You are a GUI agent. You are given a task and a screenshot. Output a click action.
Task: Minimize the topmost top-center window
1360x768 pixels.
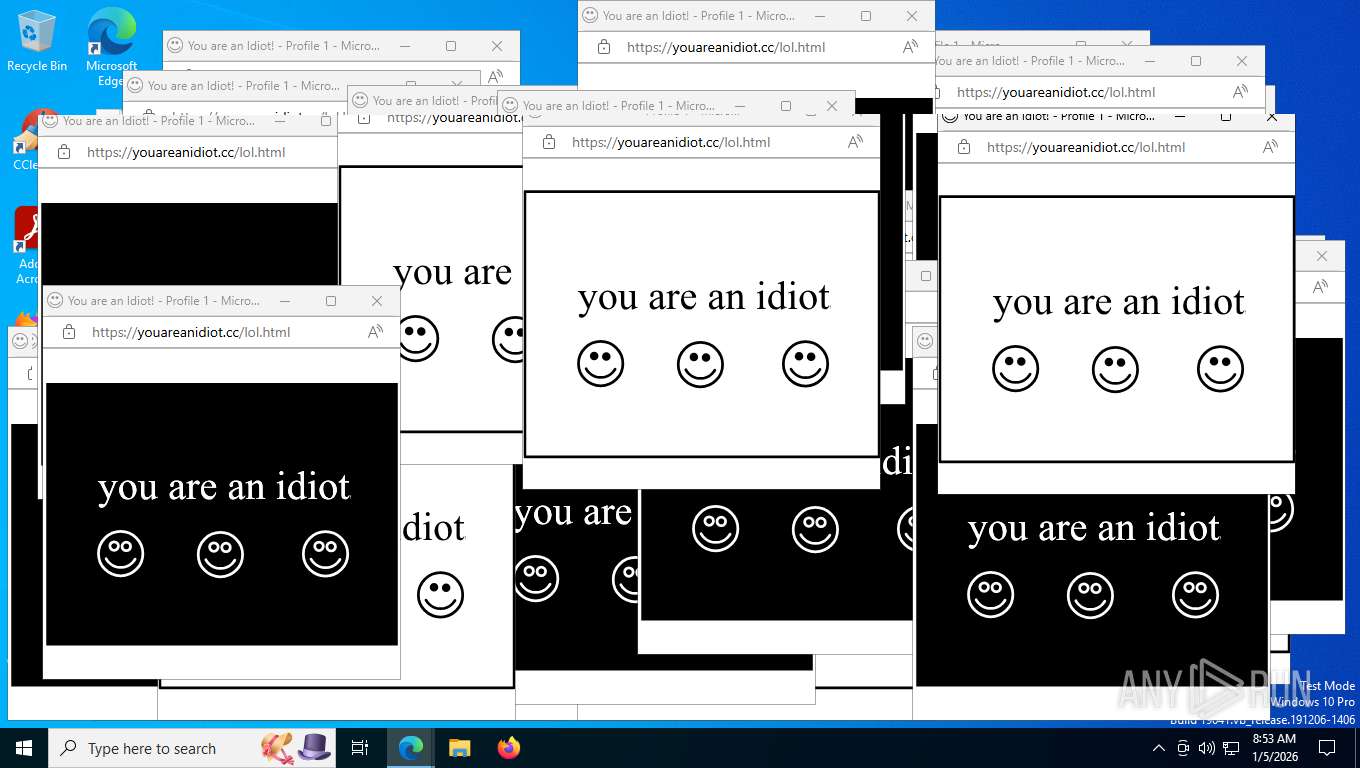tap(820, 16)
